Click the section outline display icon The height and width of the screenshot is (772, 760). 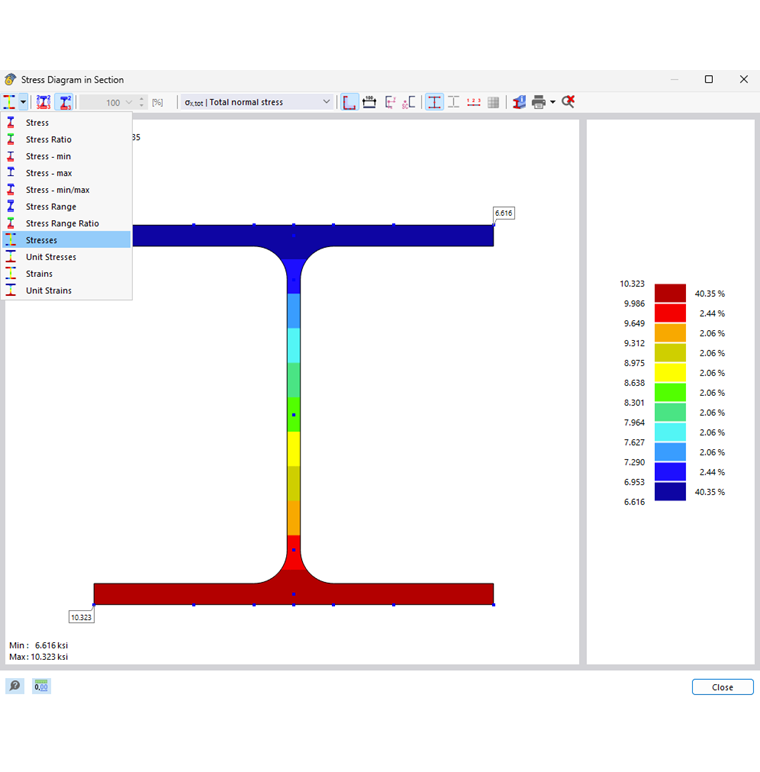[x=453, y=102]
